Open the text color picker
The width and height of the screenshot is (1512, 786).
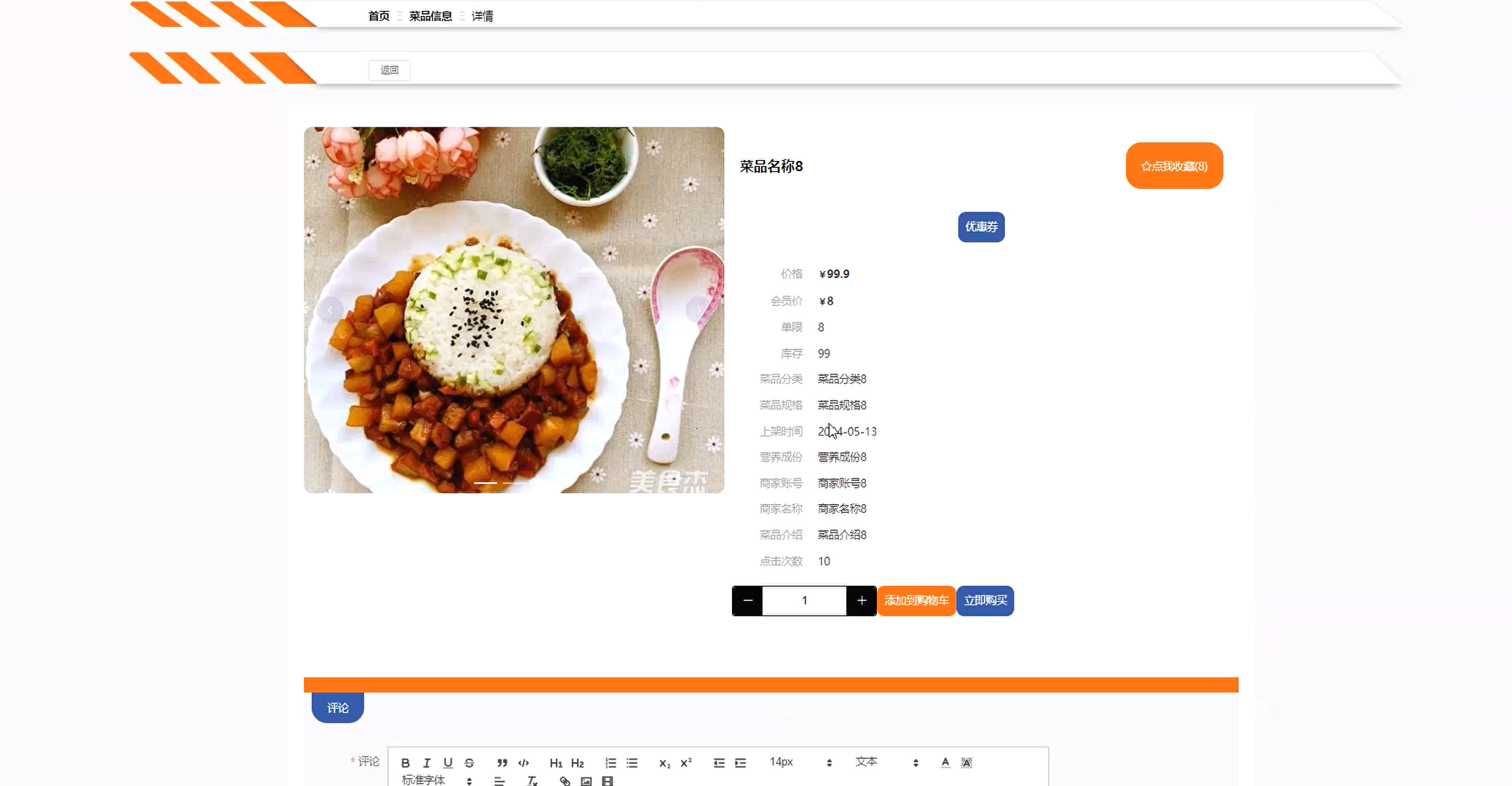(x=945, y=763)
